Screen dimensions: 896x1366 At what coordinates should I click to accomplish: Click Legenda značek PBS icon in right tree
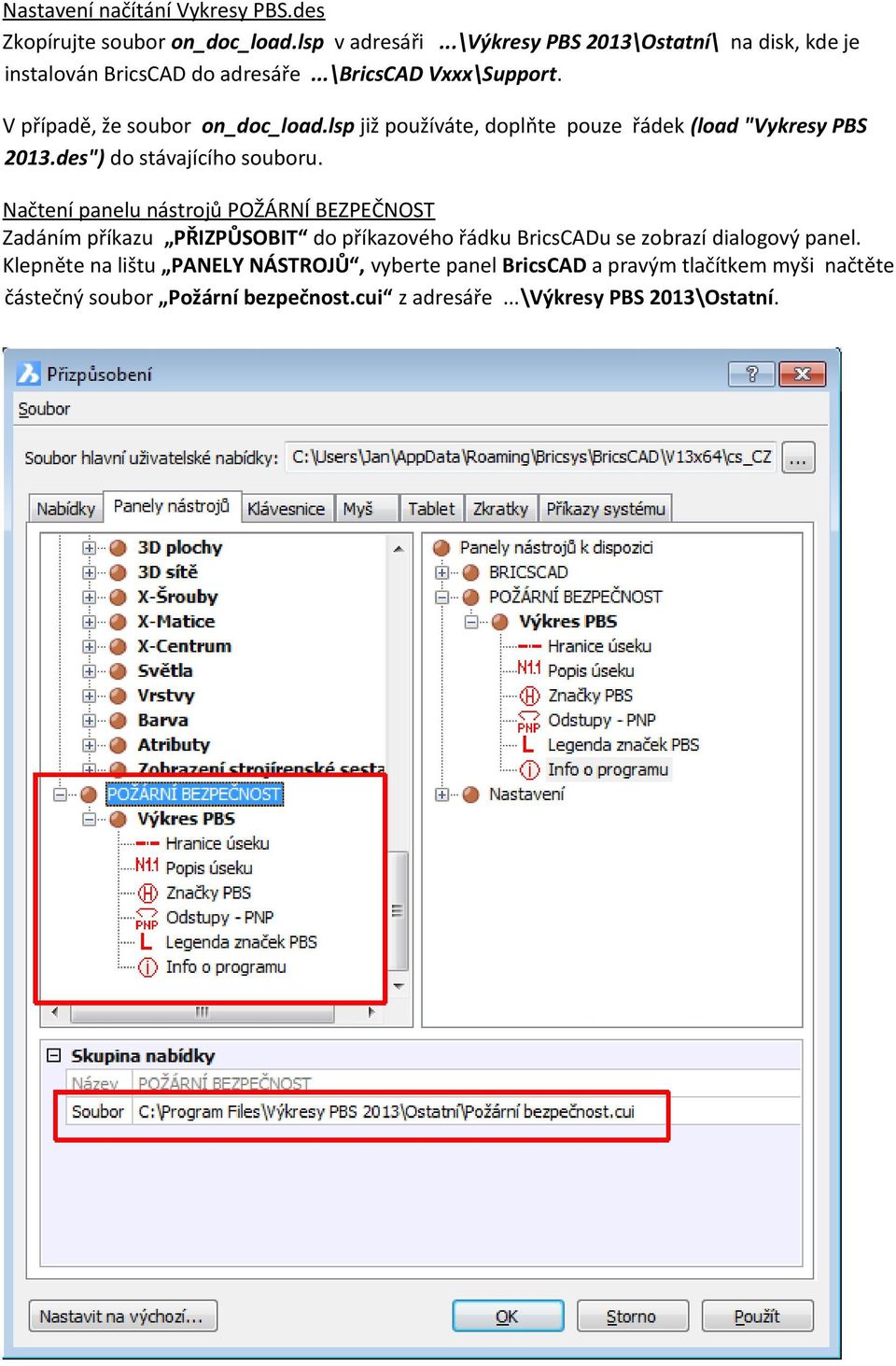tap(528, 745)
